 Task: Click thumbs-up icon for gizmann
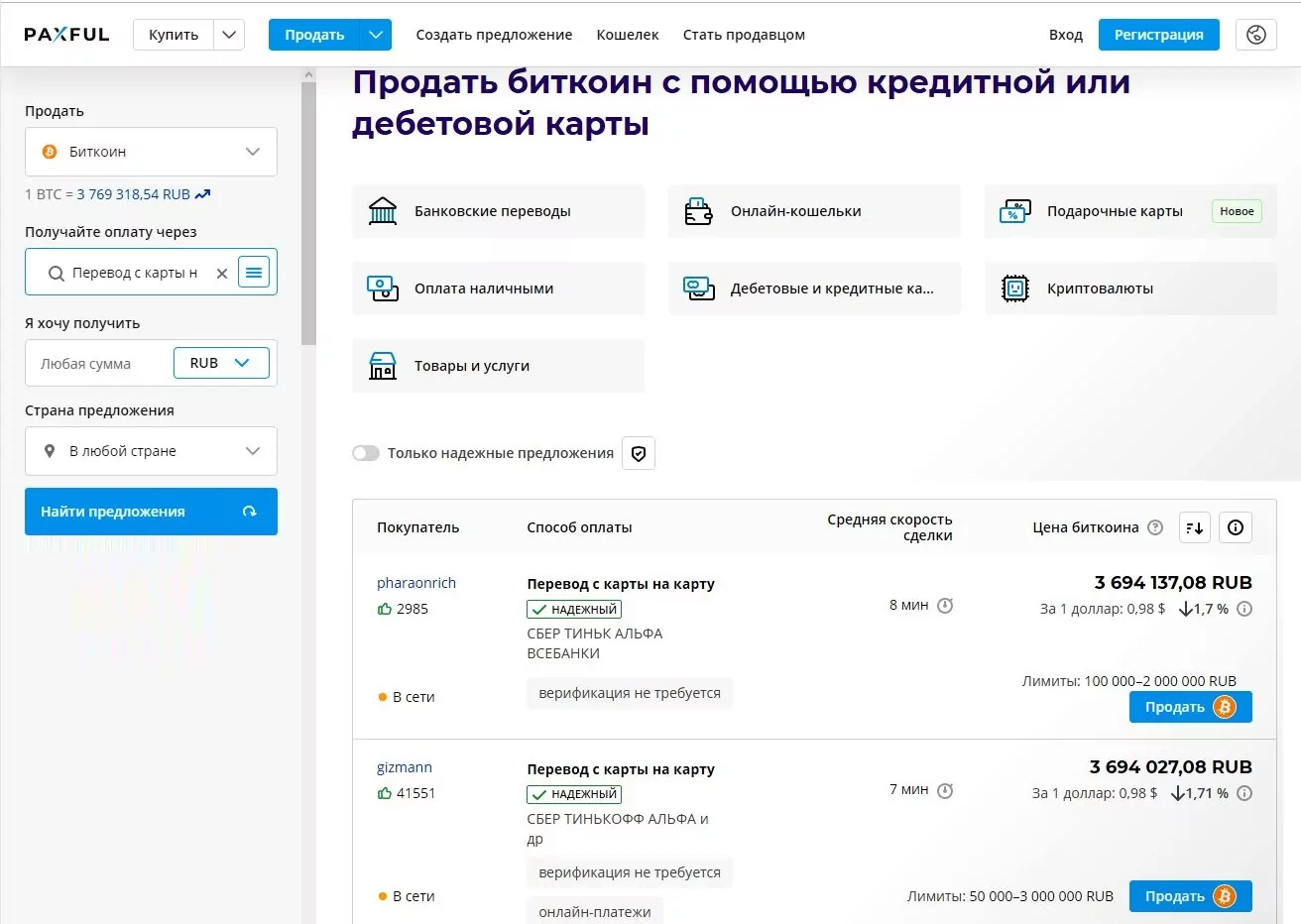385,793
